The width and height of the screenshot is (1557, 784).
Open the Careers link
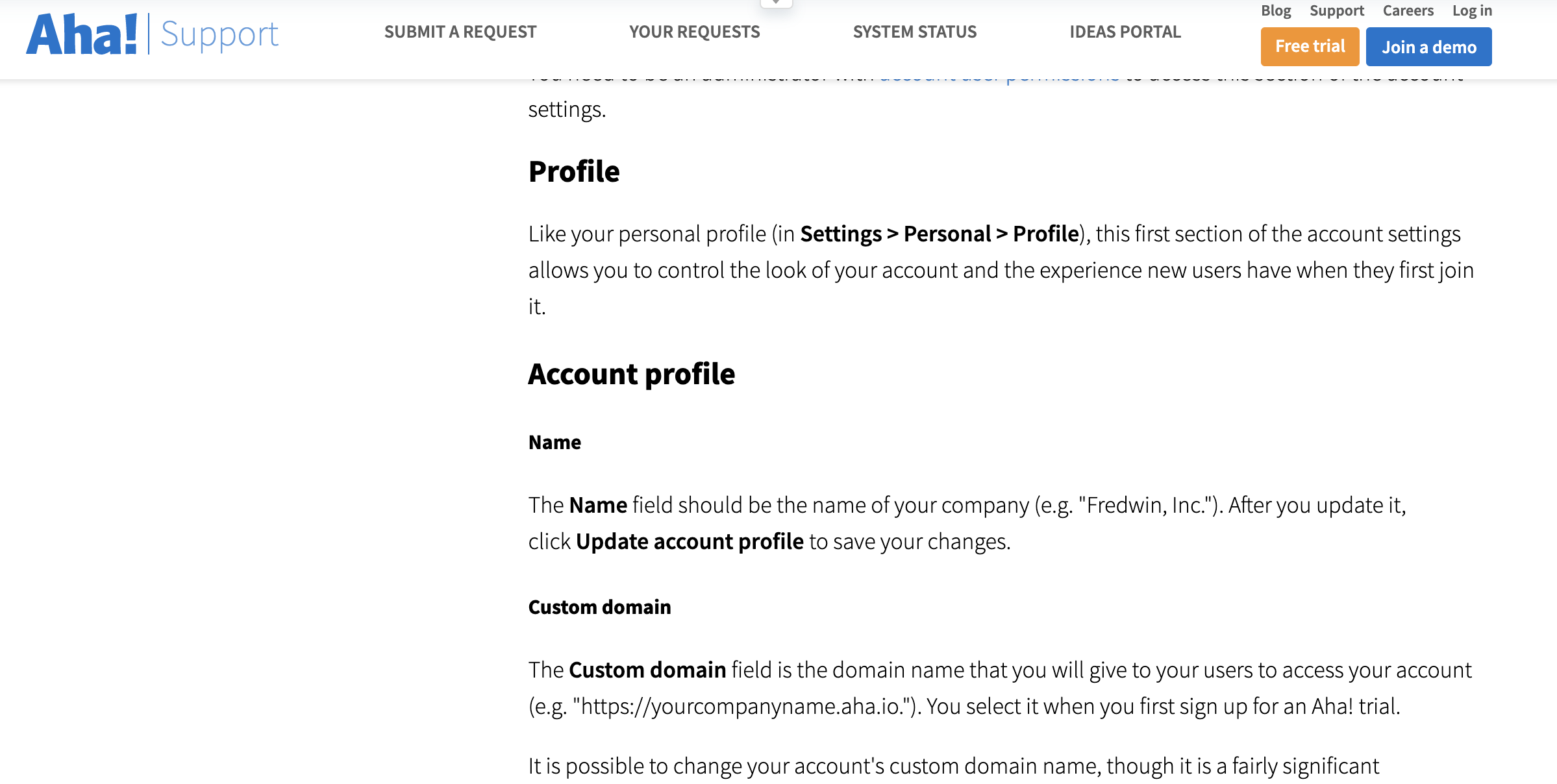(x=1408, y=10)
